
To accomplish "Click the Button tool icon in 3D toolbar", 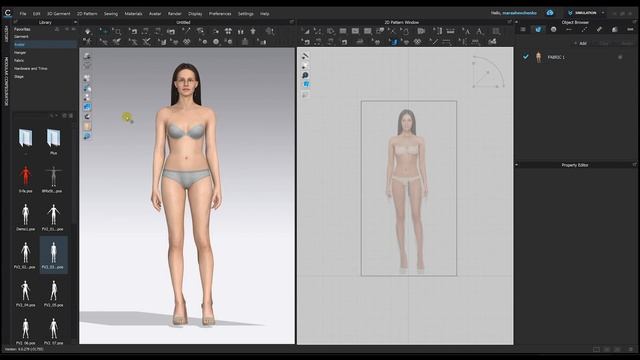I will (x=216, y=42).
